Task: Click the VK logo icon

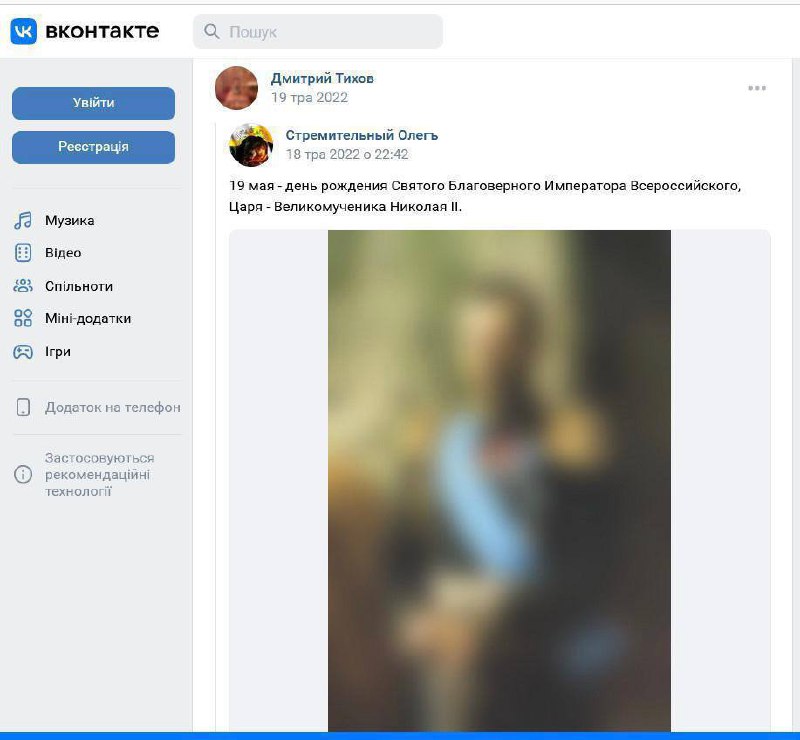Action: click(x=23, y=31)
